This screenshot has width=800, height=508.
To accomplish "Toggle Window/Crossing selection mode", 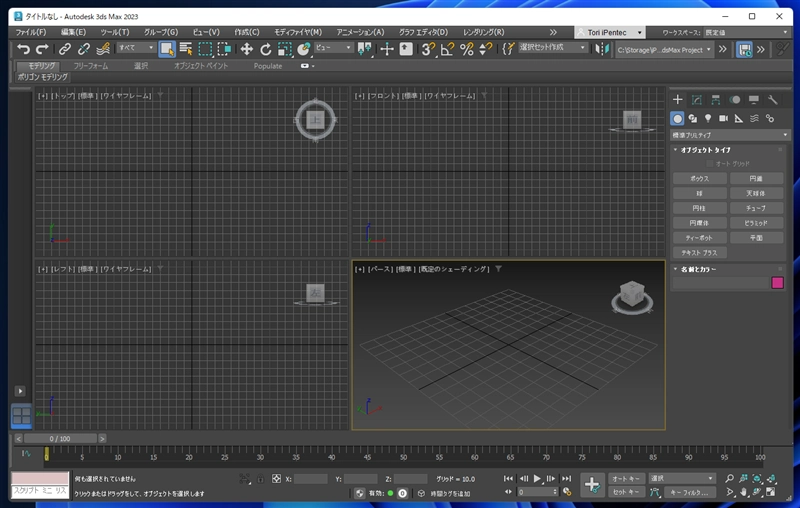I will [x=224, y=49].
